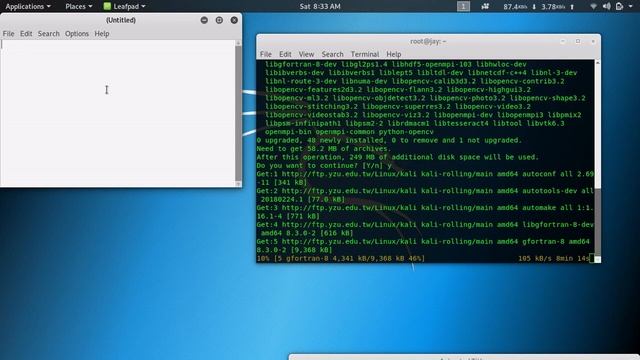Click the terminal download progress line
This screenshot has width=640, height=360.
[423, 258]
